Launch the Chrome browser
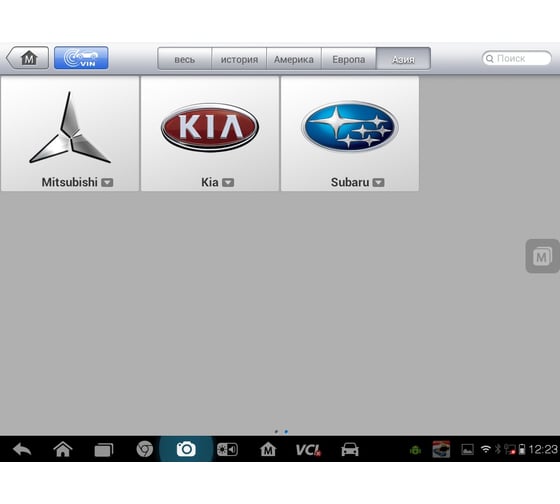This screenshot has height=504, width=560. pyautogui.click(x=145, y=449)
